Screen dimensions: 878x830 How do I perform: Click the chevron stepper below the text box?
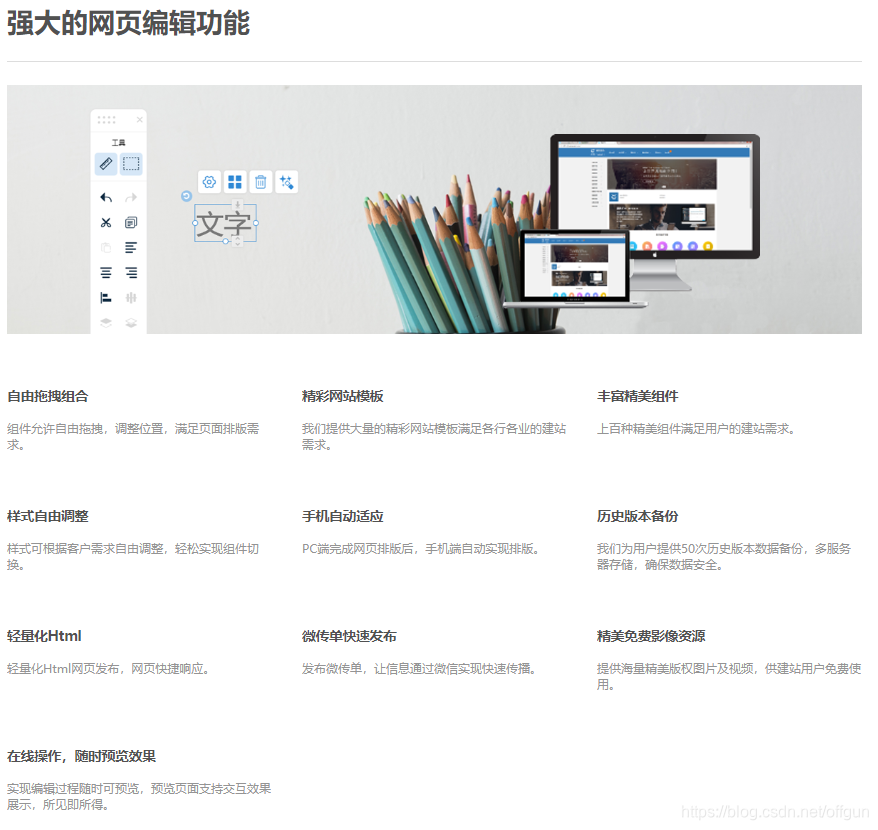tap(238, 240)
